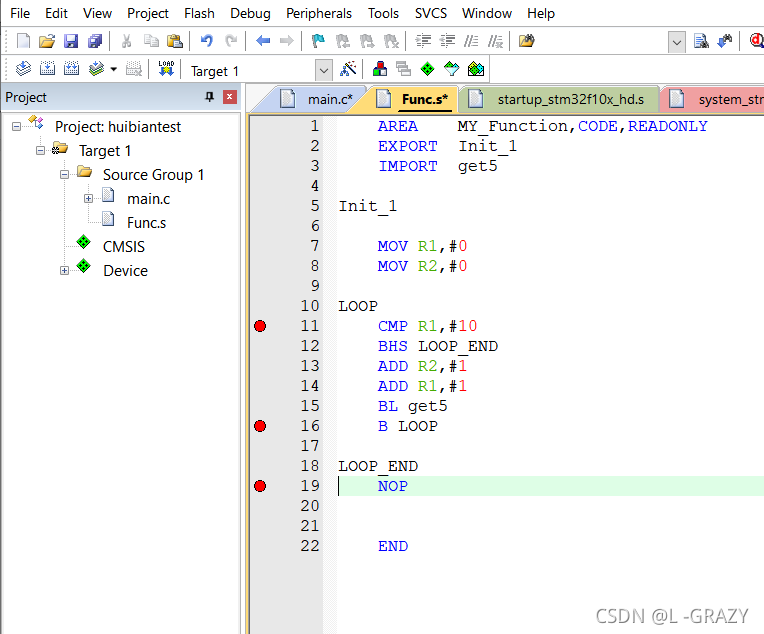The height and width of the screenshot is (634, 764).
Task: Select Func.s in project tree
Action: (x=146, y=223)
